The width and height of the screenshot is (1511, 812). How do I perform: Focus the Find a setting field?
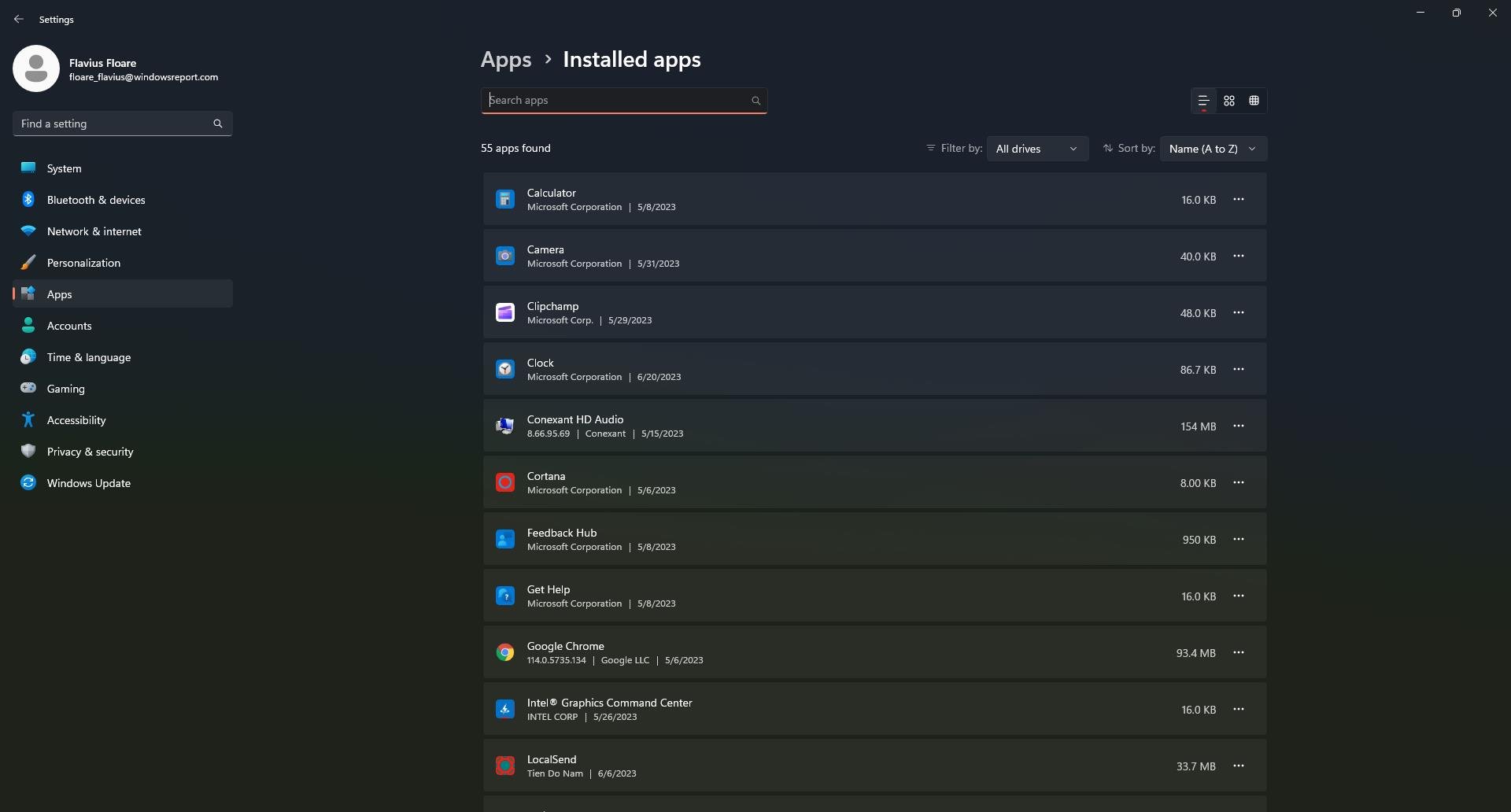tap(123, 124)
